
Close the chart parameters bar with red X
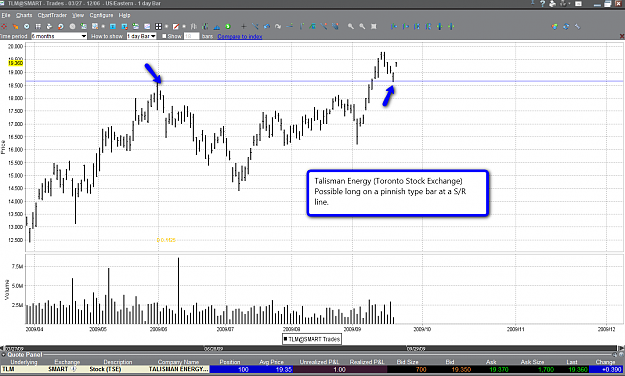621,36
